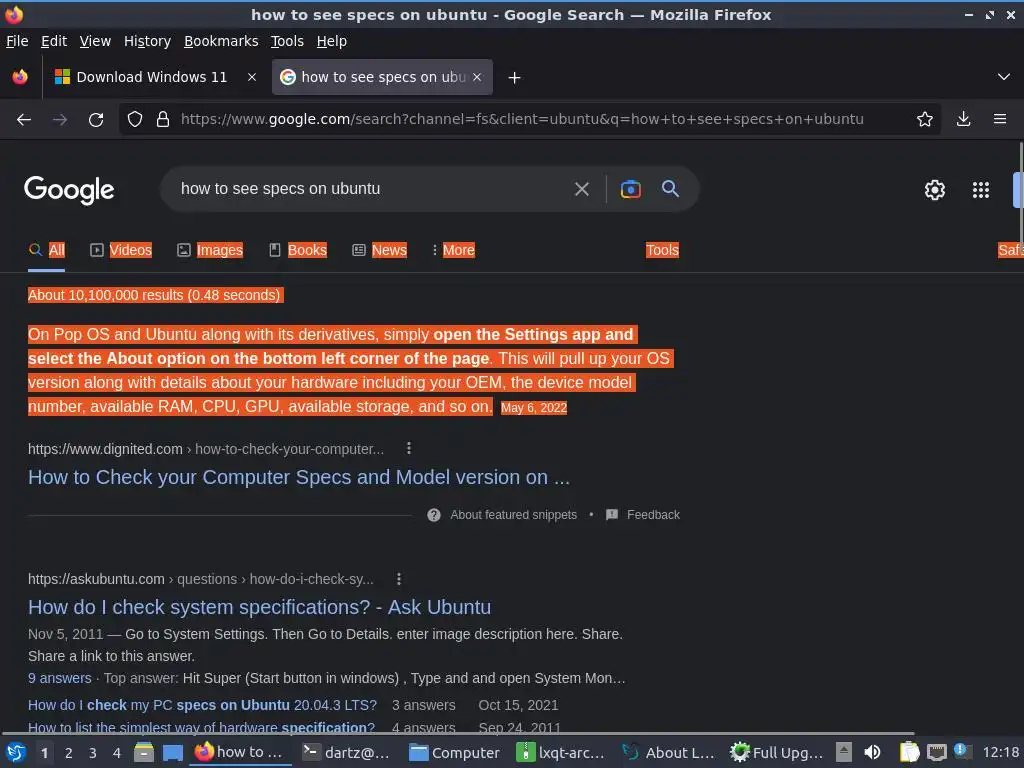Open the Firefox View icon in tab bar
This screenshot has height=768, width=1024.
20,77
